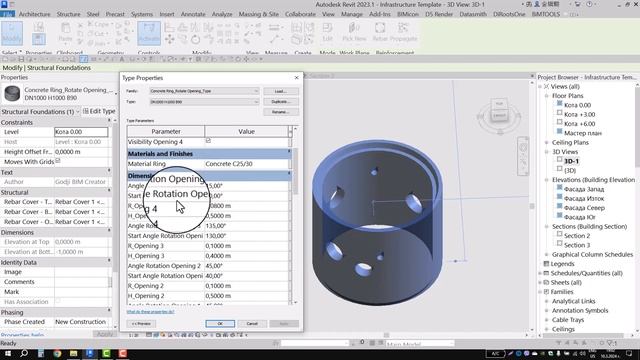The image size is (640, 360).
Task: Click the Project Browser vertical scrollbar
Action: tap(638, 127)
